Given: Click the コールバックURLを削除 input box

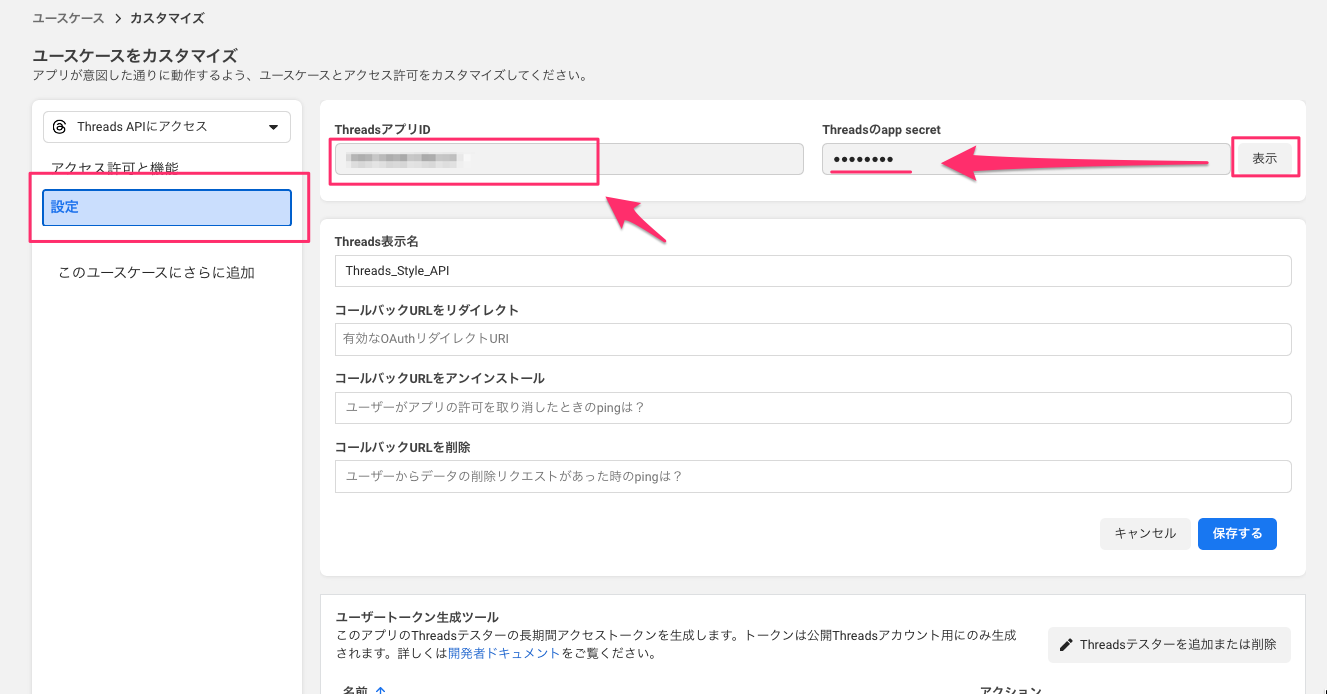Looking at the screenshot, I should coord(812,477).
